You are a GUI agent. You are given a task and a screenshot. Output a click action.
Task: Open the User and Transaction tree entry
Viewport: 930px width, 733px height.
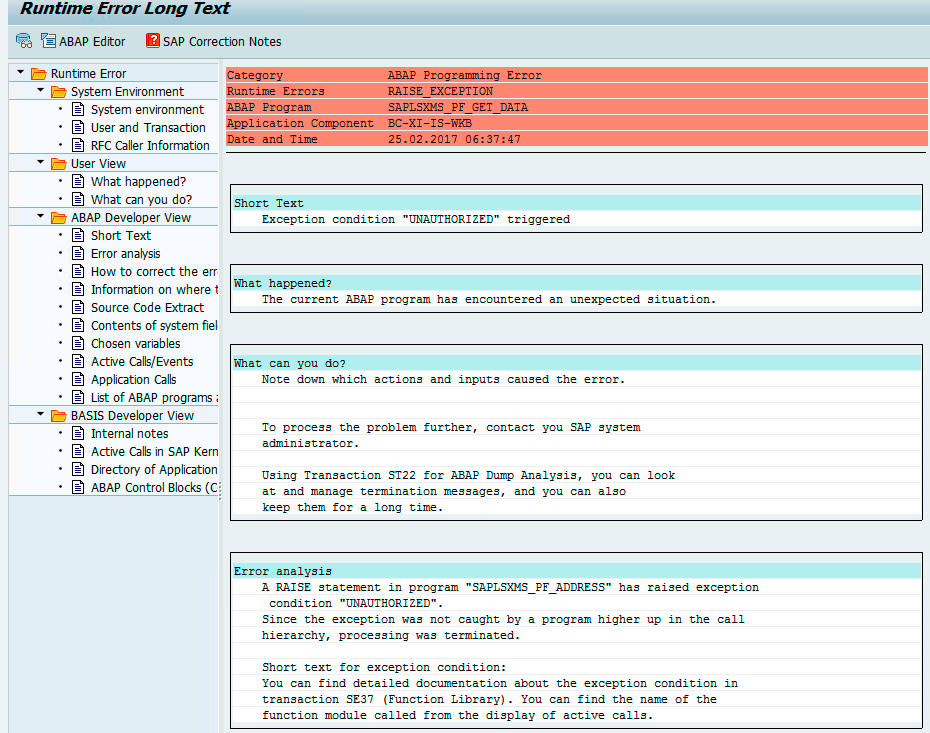[x=148, y=128]
